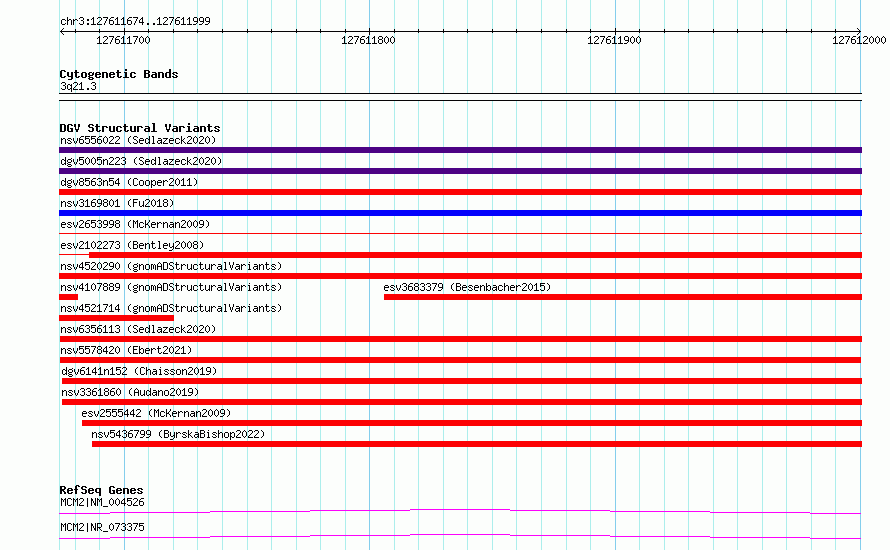Image resolution: width=890 pixels, height=550 pixels.
Task: Click the purple bar under nsv6556022
Action: tap(460, 150)
